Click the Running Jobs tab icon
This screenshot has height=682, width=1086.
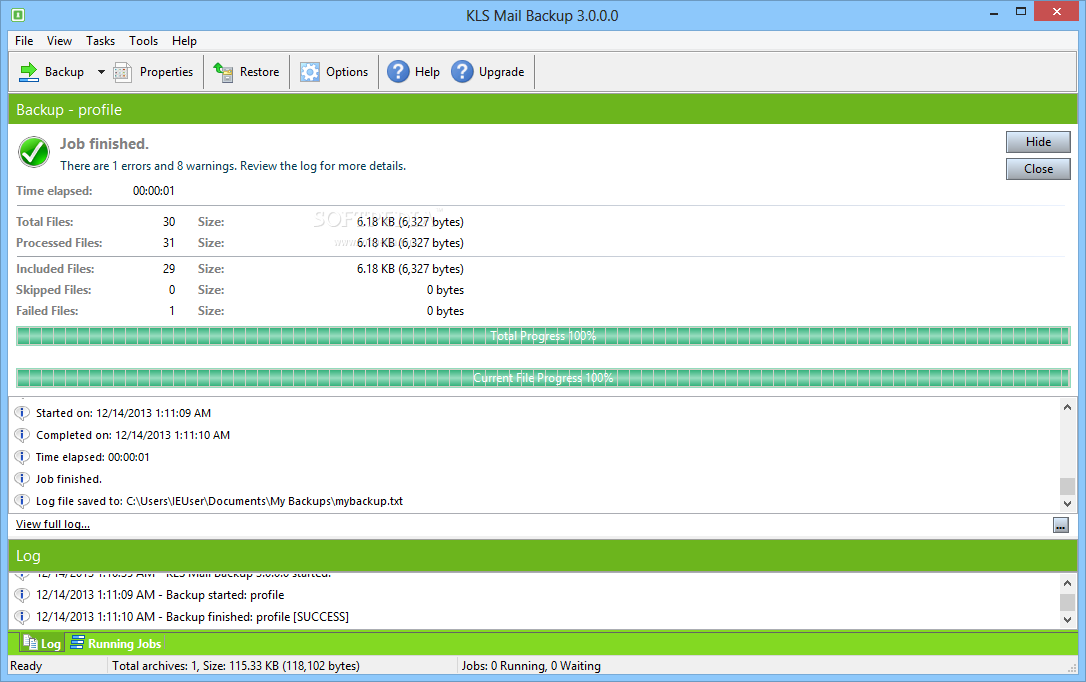(78, 643)
